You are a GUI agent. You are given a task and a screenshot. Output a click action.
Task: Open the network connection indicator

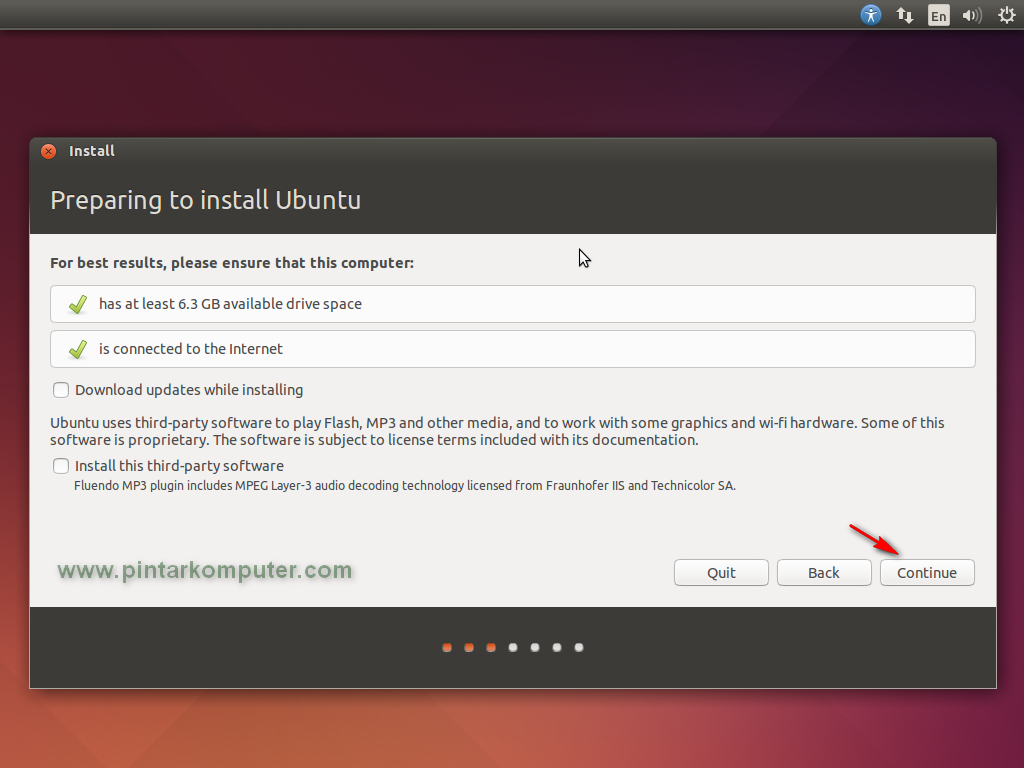tap(904, 15)
